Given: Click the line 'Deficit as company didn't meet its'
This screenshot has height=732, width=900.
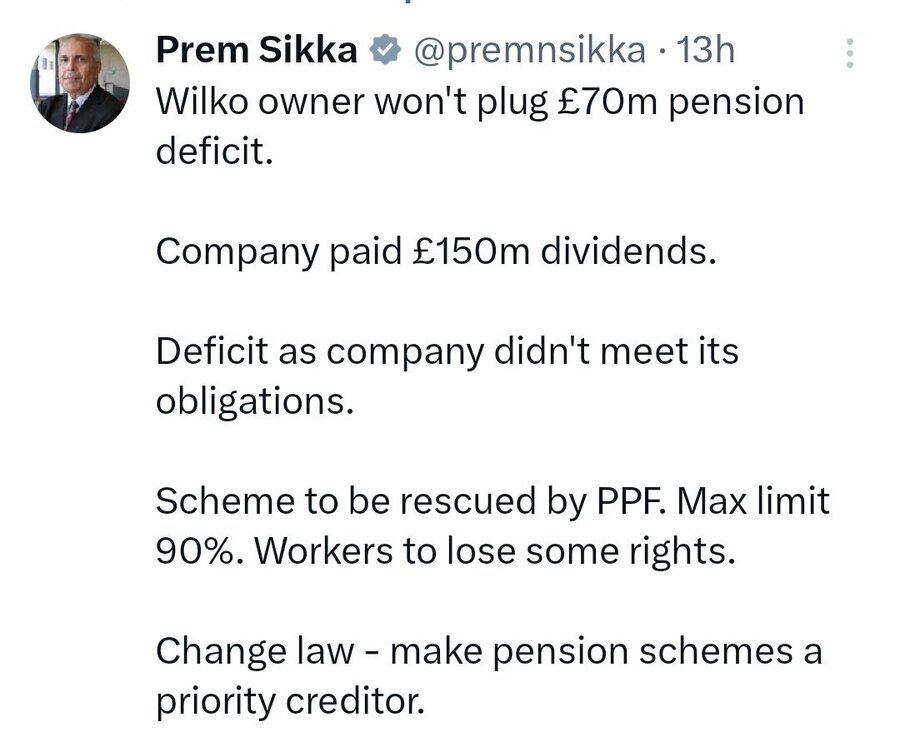Looking at the screenshot, I should point(447,351).
